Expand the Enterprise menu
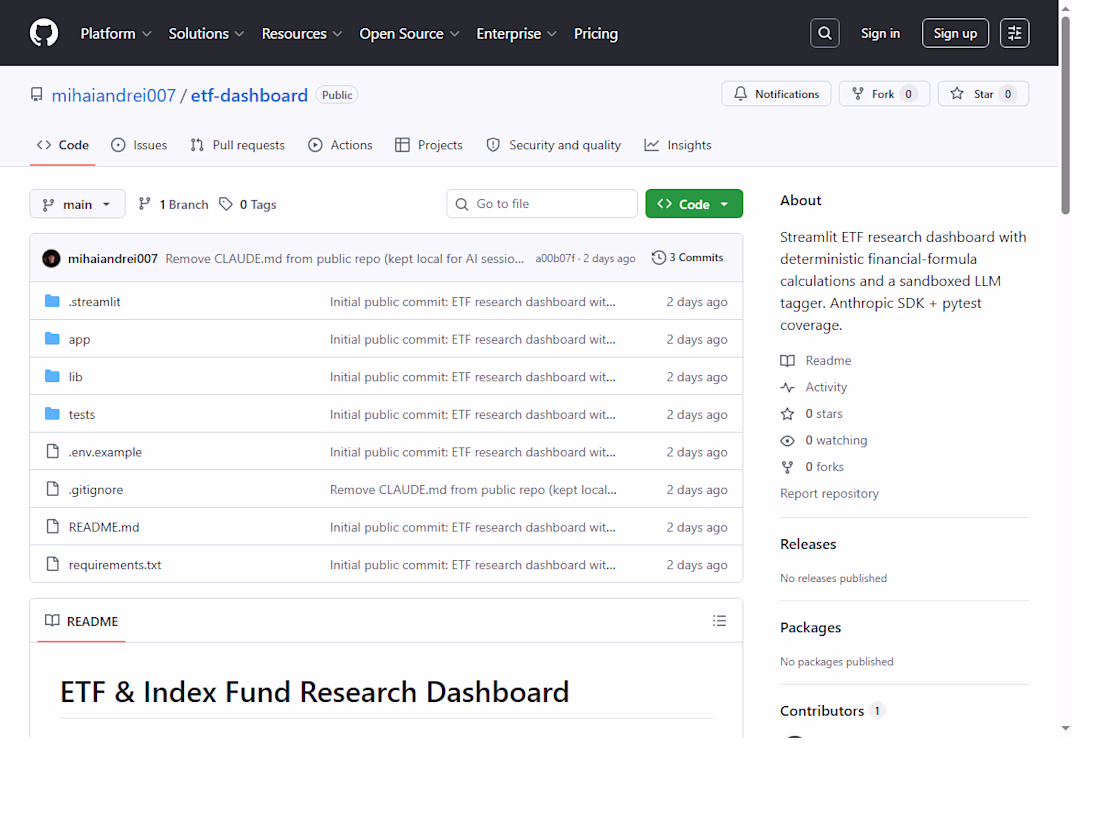 tap(516, 34)
